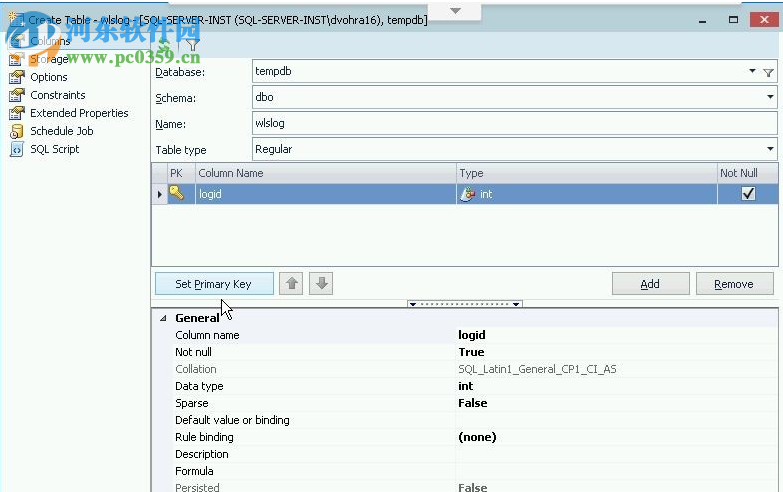Click the Add column button
This screenshot has width=783, height=492.
pos(650,284)
